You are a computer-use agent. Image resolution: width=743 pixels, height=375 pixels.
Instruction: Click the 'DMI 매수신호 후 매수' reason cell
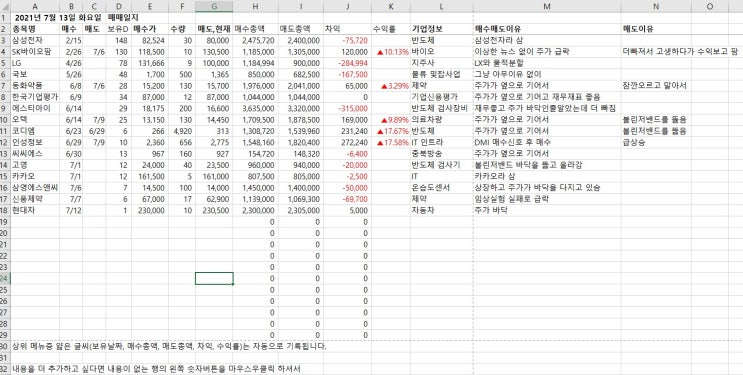(x=547, y=142)
